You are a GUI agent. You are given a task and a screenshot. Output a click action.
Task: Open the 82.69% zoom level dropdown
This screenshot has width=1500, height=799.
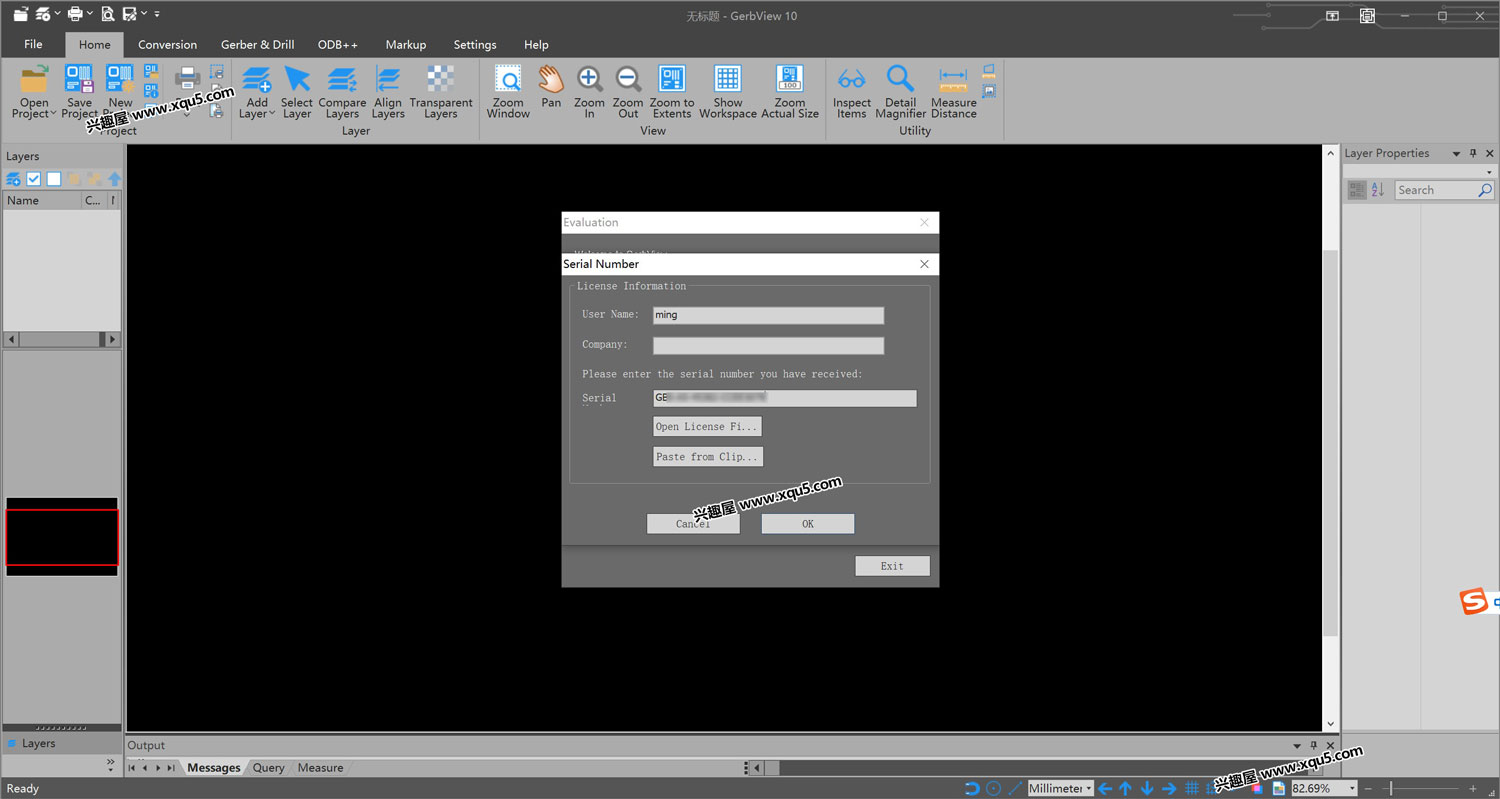pos(1353,789)
